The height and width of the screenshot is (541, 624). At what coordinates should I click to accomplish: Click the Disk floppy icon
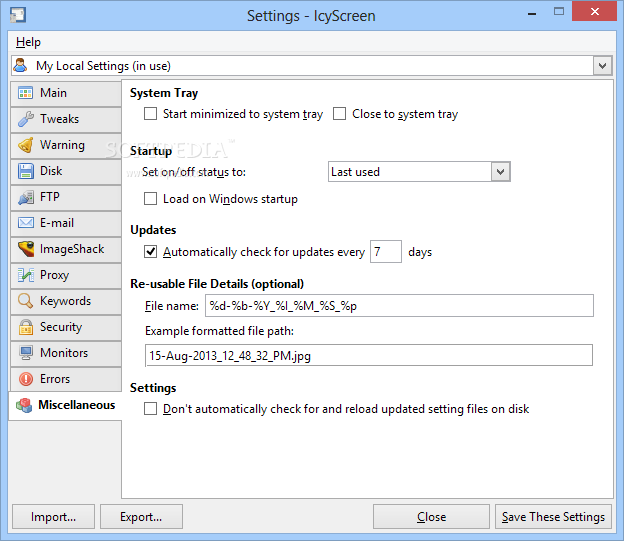[26, 171]
